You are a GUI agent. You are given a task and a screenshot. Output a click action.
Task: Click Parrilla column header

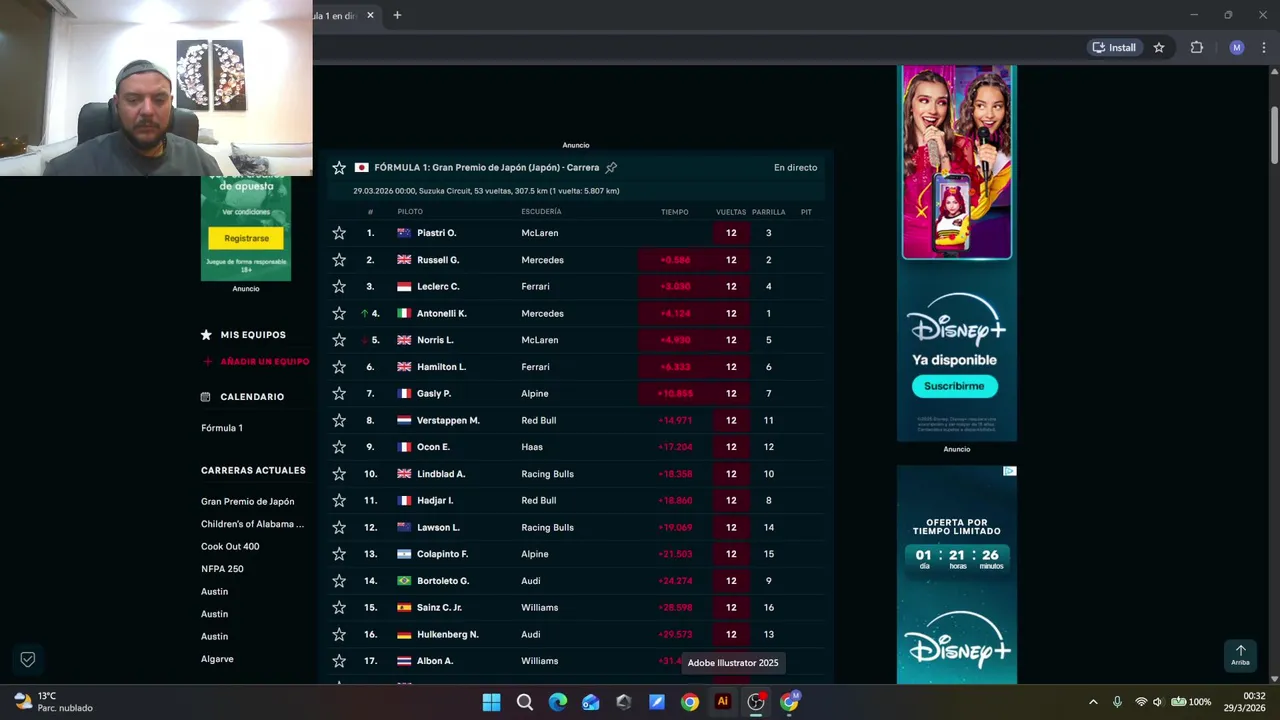[769, 212]
